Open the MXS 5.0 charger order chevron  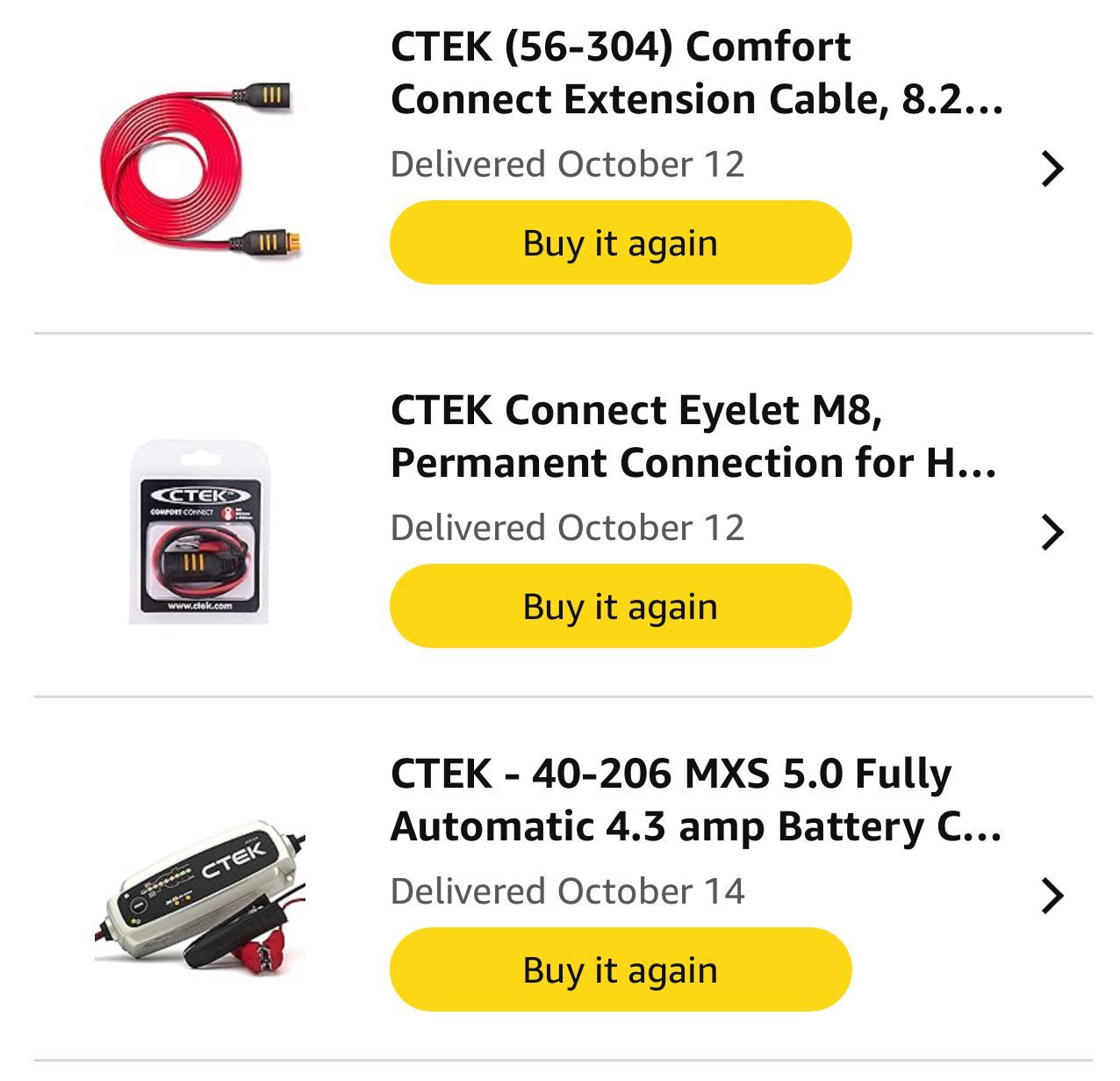click(x=1052, y=896)
